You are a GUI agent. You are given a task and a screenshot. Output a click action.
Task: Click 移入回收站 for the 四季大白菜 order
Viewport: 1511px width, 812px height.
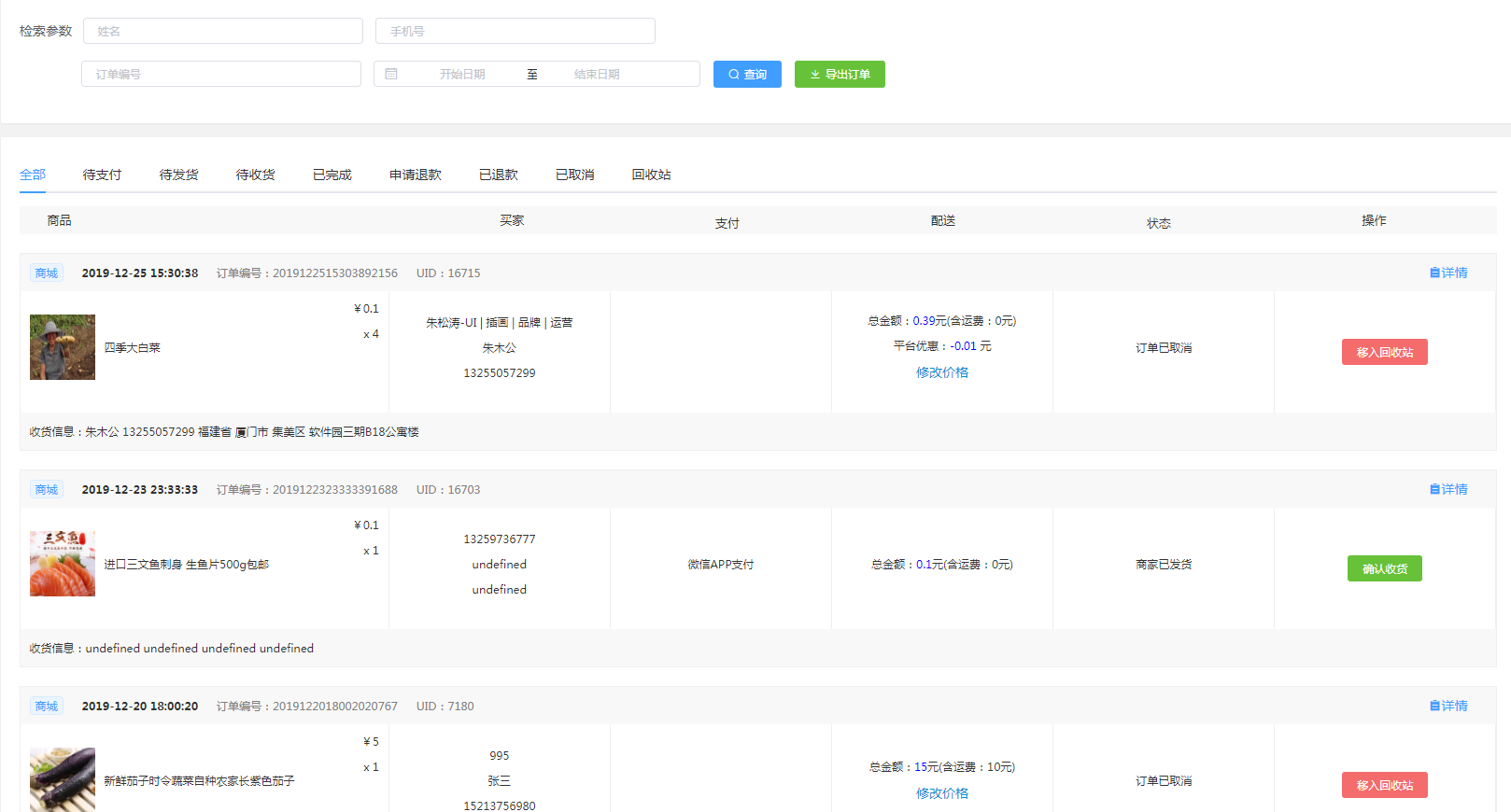click(1385, 352)
